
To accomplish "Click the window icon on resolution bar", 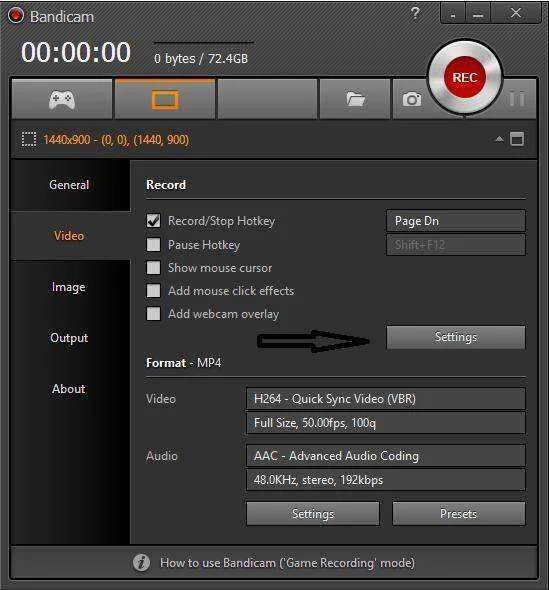I will (x=517, y=139).
